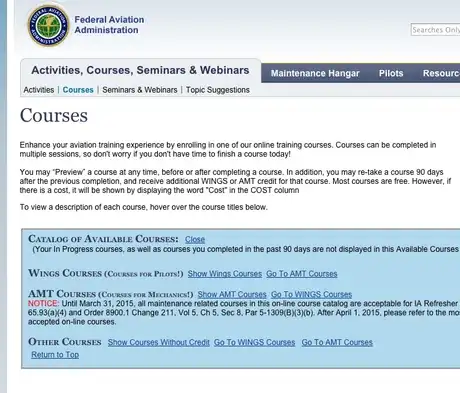Click the paragraph starting "You may Preview a course"
The image size is (460, 393).
tap(235, 181)
